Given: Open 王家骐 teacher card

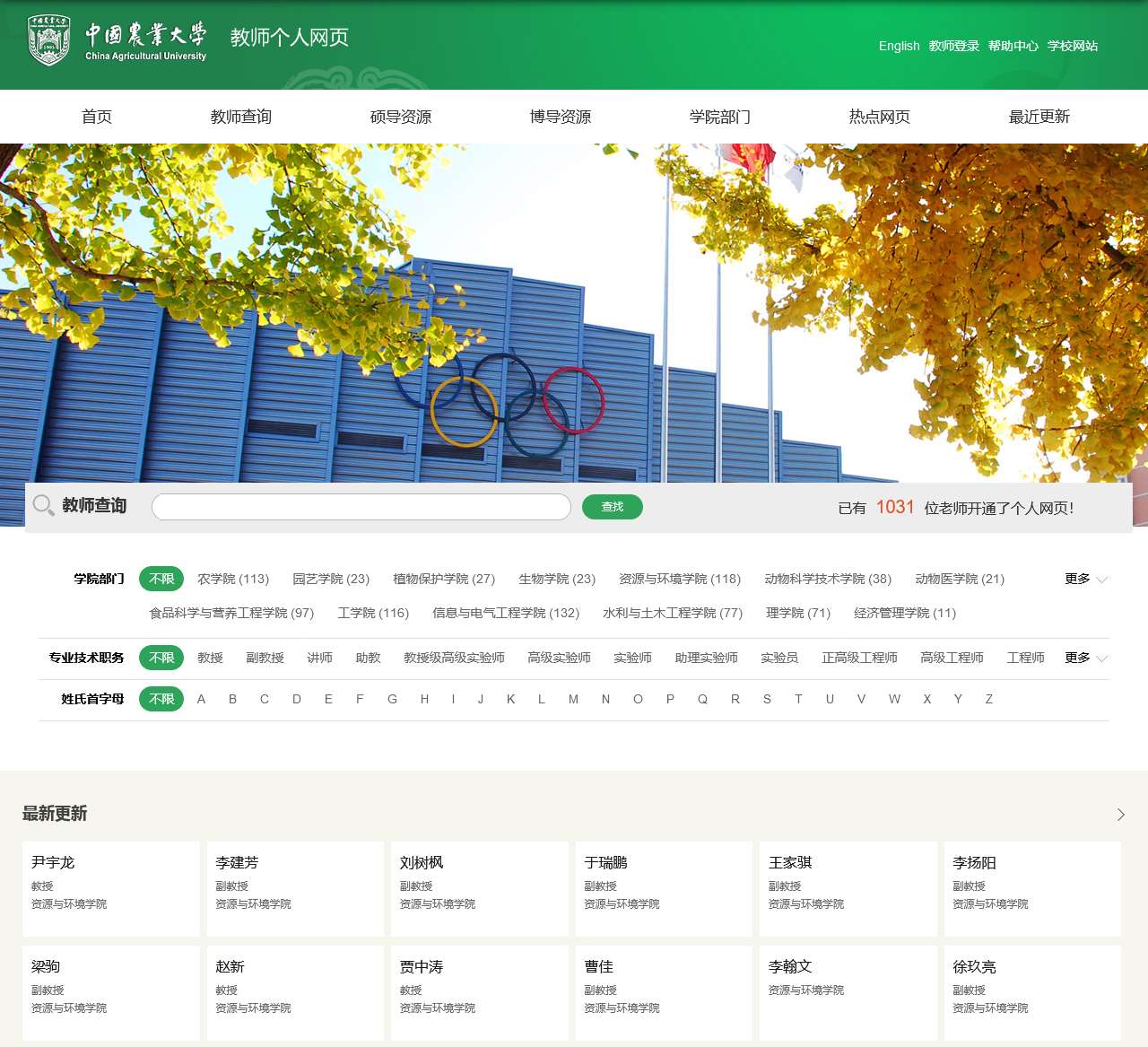Looking at the screenshot, I should coord(848,889).
